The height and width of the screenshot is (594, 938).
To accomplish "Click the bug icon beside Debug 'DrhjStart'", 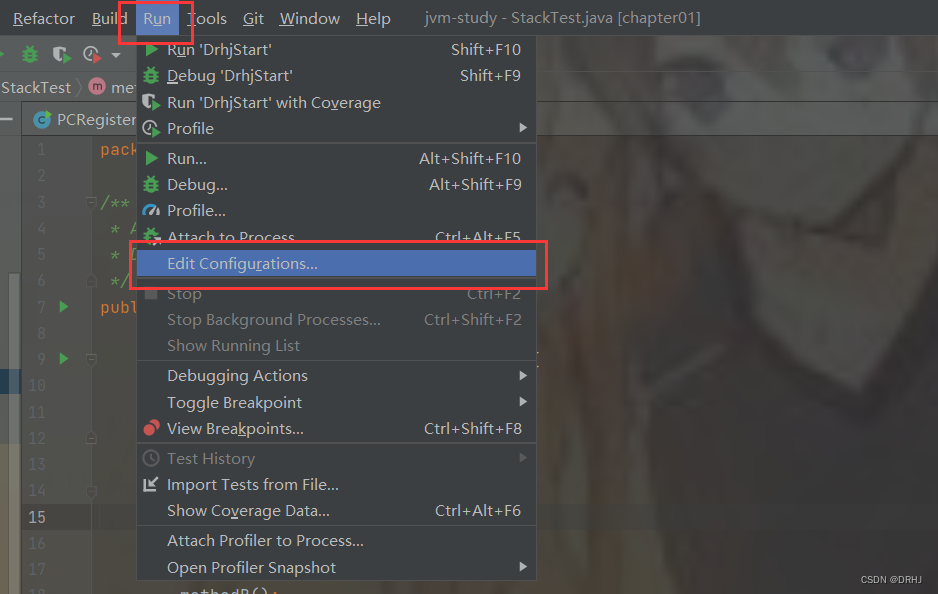I will click(151, 76).
